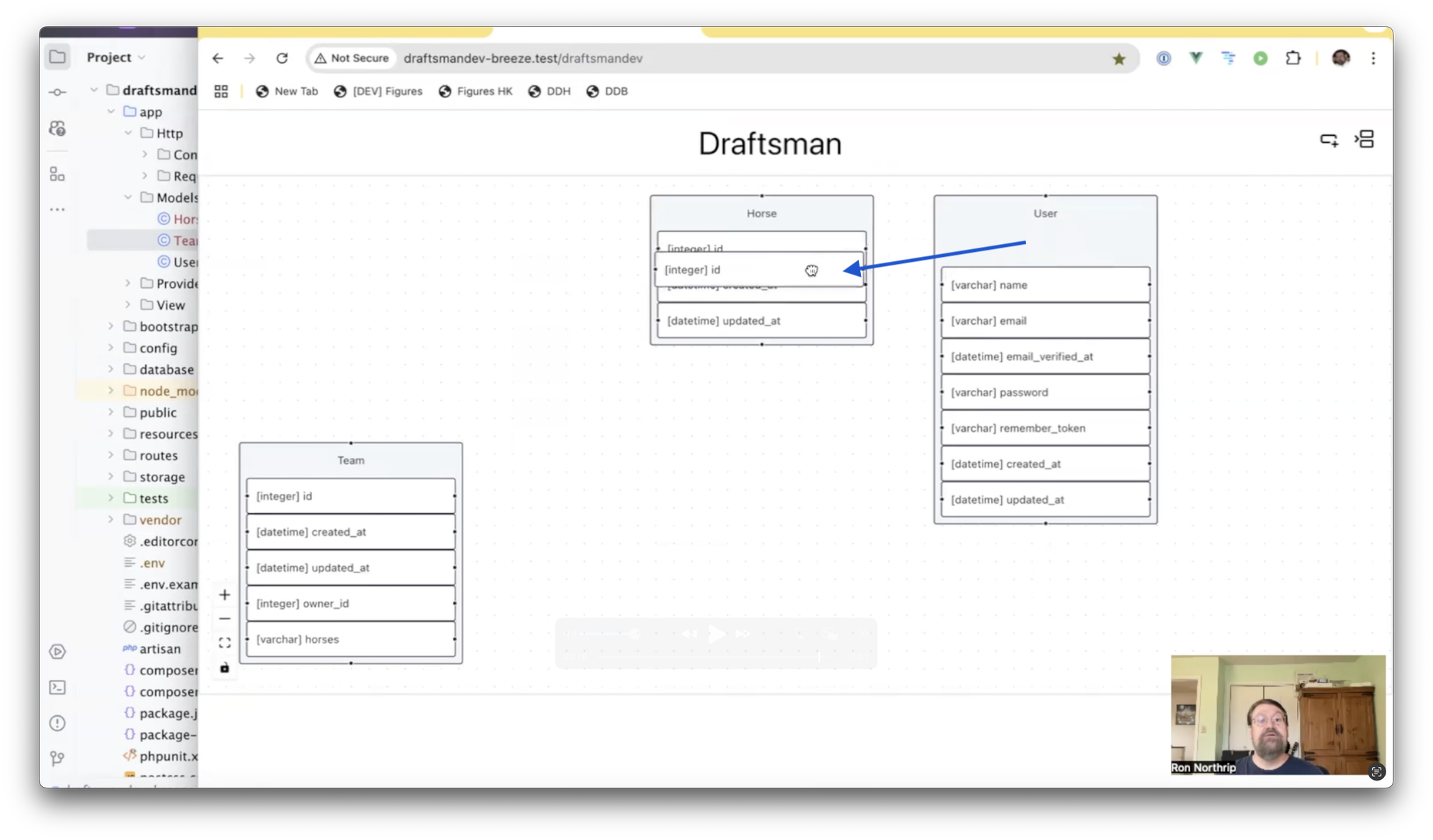Reload the page in the browser
Viewport: 1433px width, 840px height.
pos(282,59)
